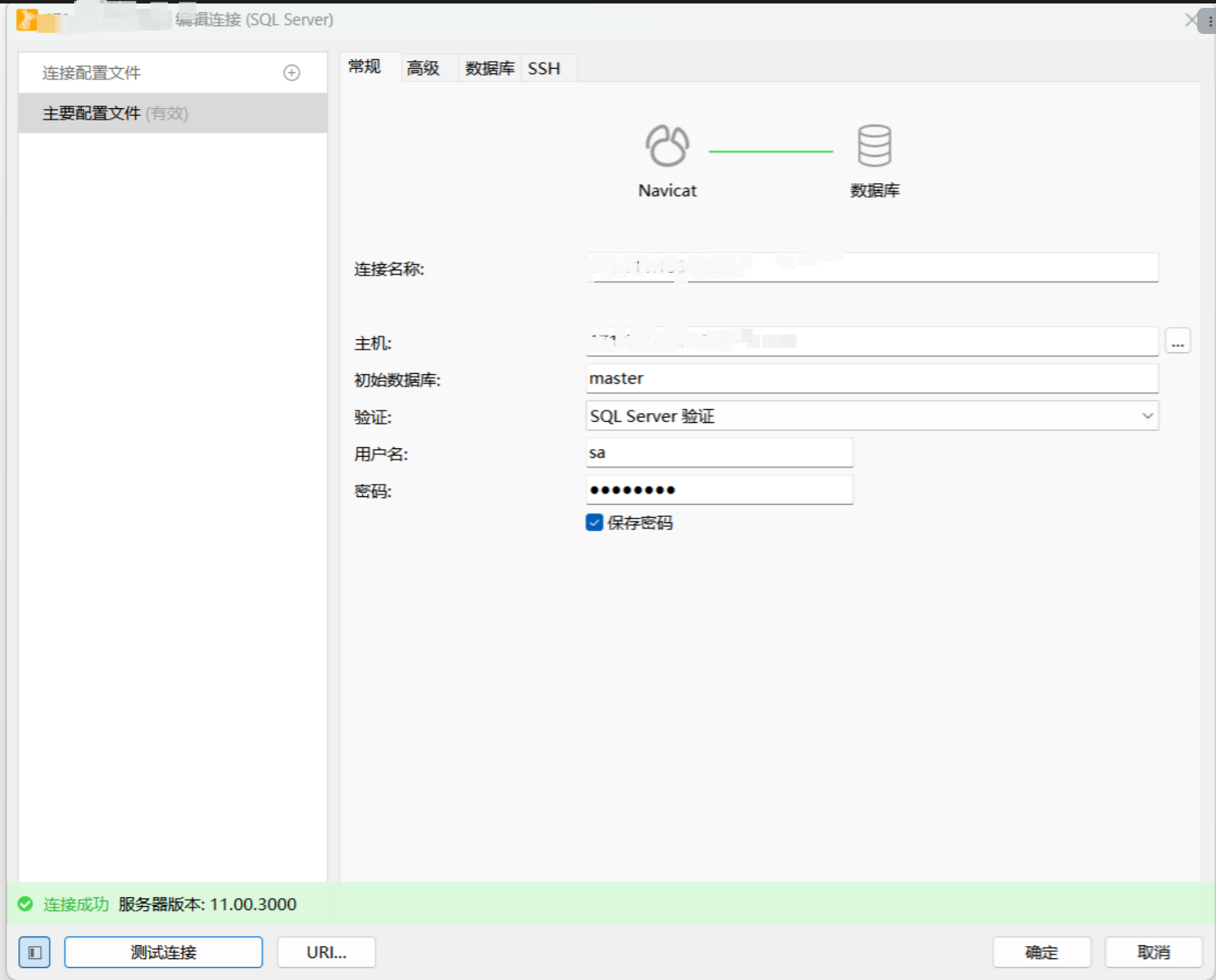
Task: Click the URI... button
Action: tap(326, 952)
